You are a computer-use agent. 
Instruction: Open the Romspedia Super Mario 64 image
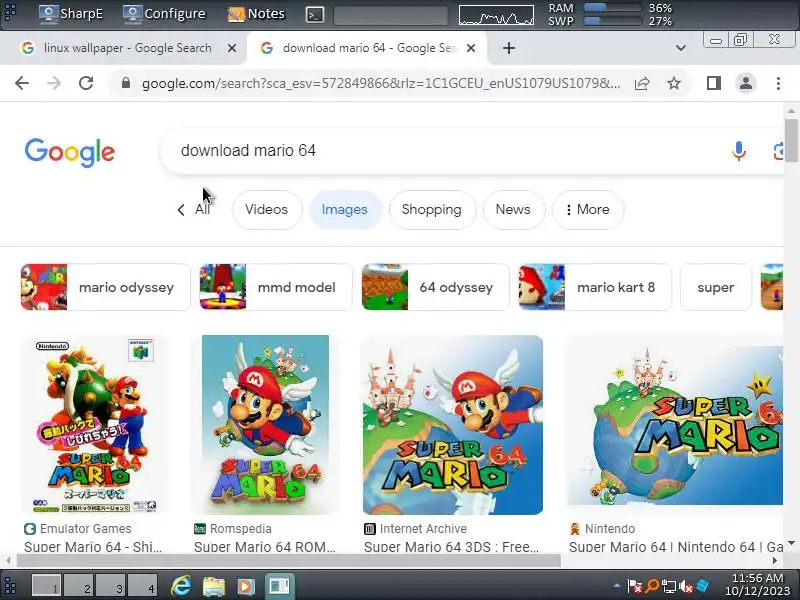click(x=265, y=424)
